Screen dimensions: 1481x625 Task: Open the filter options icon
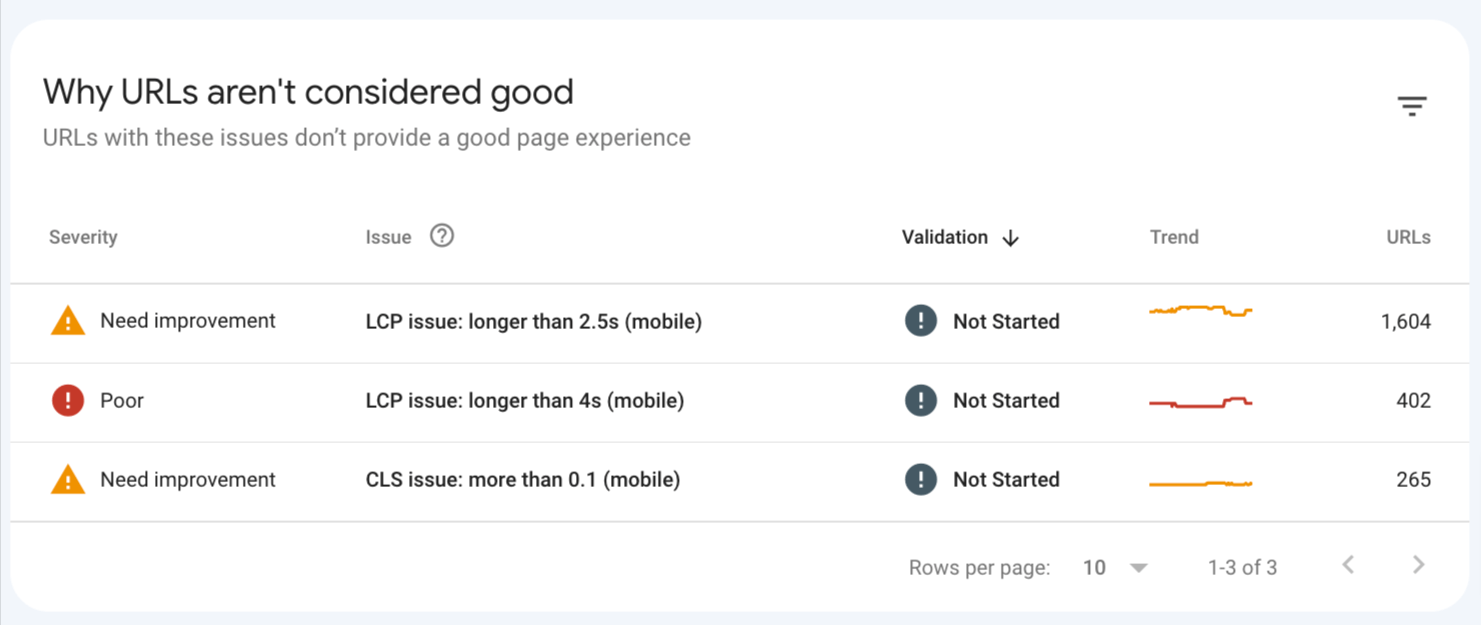tap(1412, 105)
